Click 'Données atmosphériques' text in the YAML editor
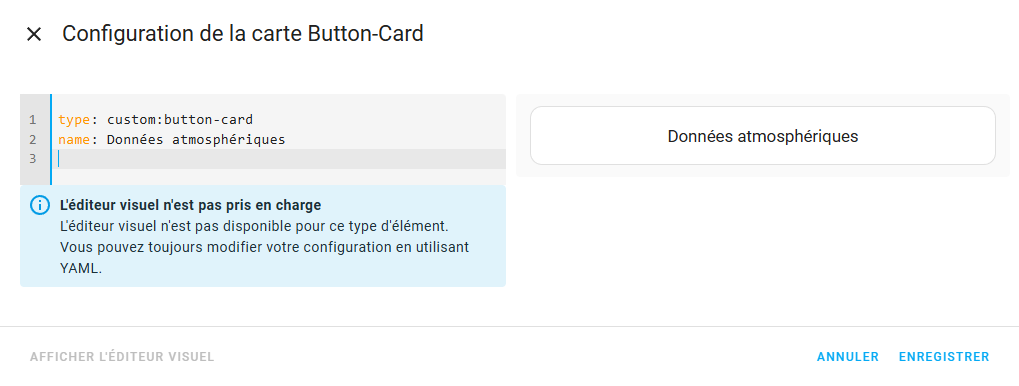 (196, 139)
